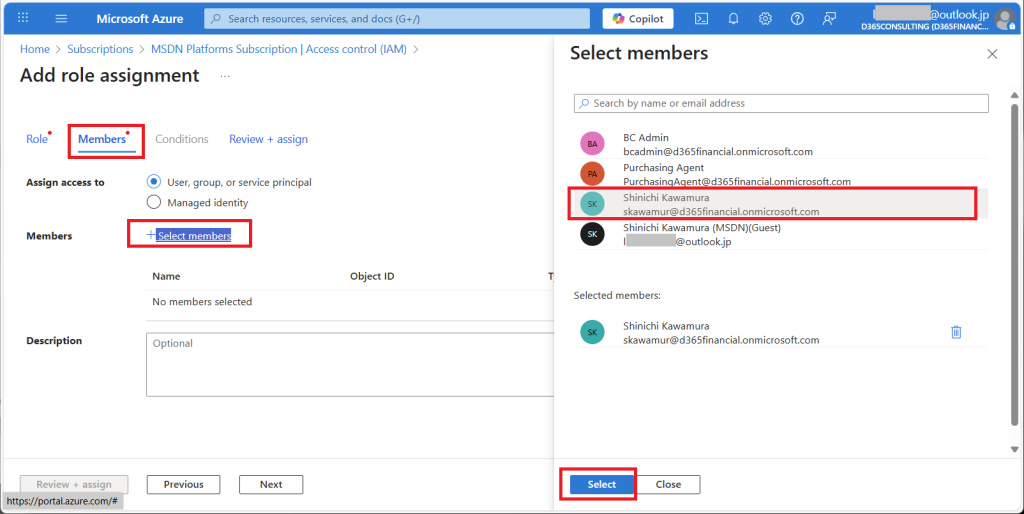Click the Copilot button
The height and width of the screenshot is (514, 1024).
pyautogui.click(x=638, y=19)
